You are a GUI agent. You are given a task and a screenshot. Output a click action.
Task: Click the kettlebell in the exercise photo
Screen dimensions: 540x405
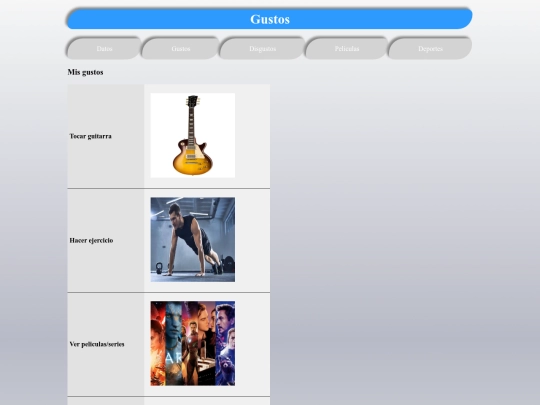click(159, 268)
